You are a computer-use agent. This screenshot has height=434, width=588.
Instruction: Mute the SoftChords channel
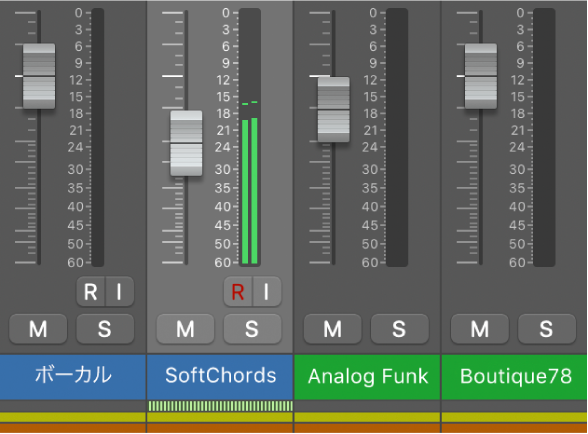coord(185,329)
